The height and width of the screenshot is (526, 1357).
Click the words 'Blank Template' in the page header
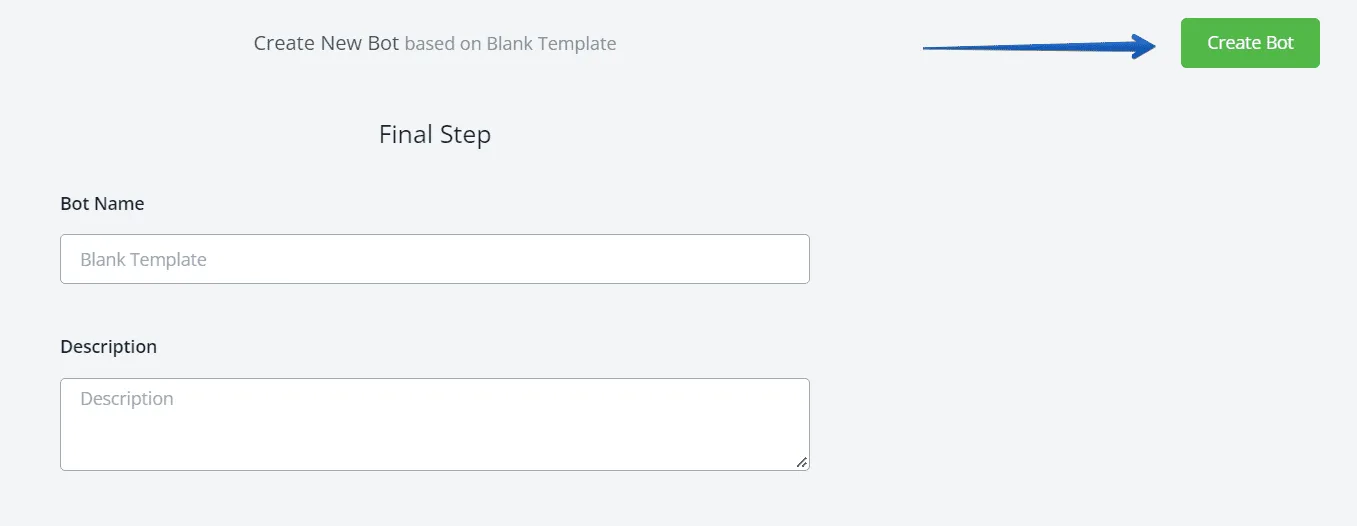[x=551, y=44]
